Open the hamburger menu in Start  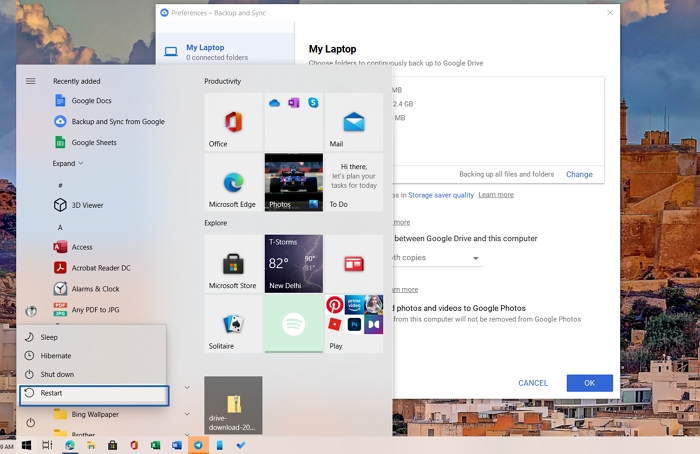click(x=31, y=81)
